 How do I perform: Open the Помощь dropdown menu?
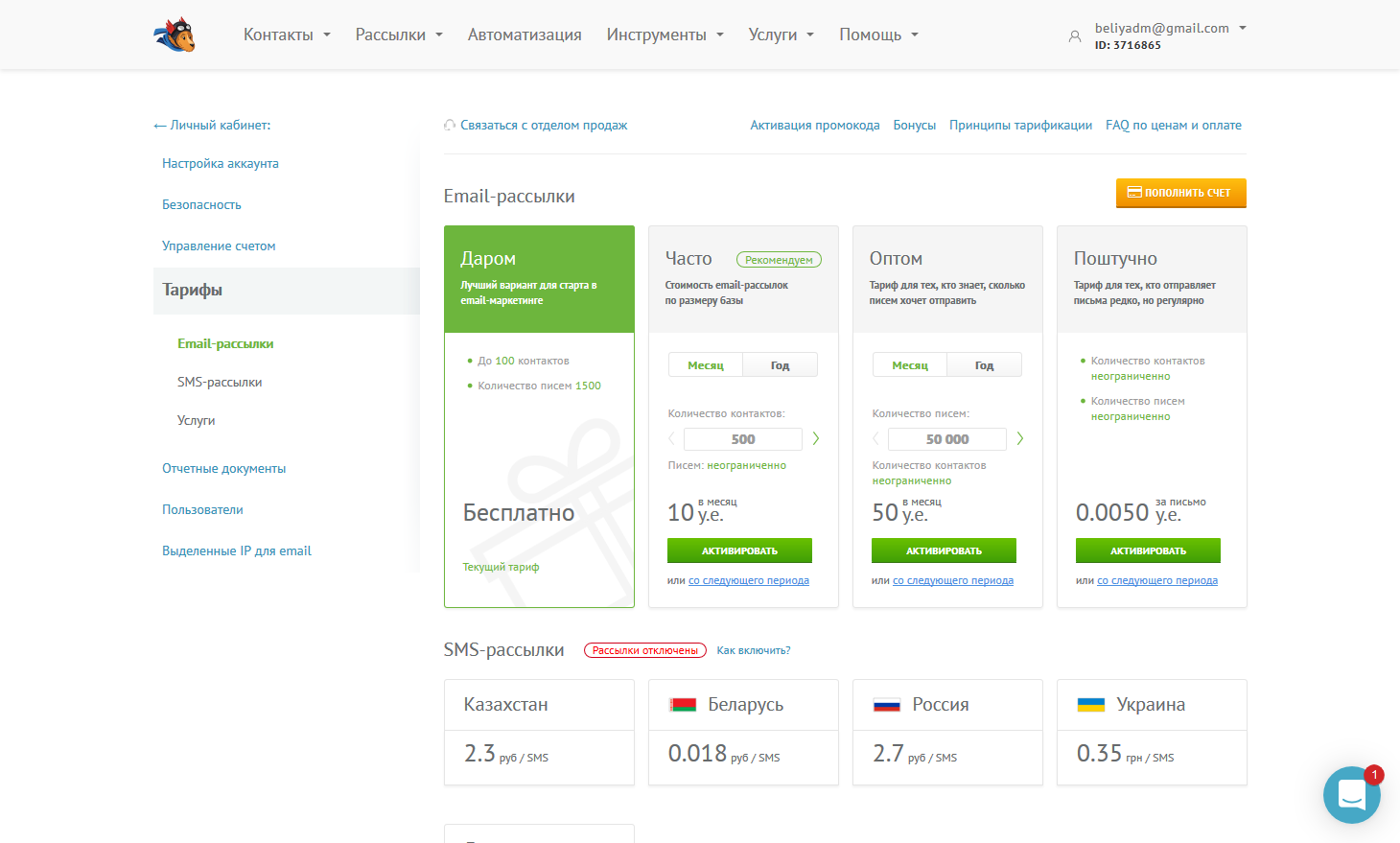tap(879, 35)
